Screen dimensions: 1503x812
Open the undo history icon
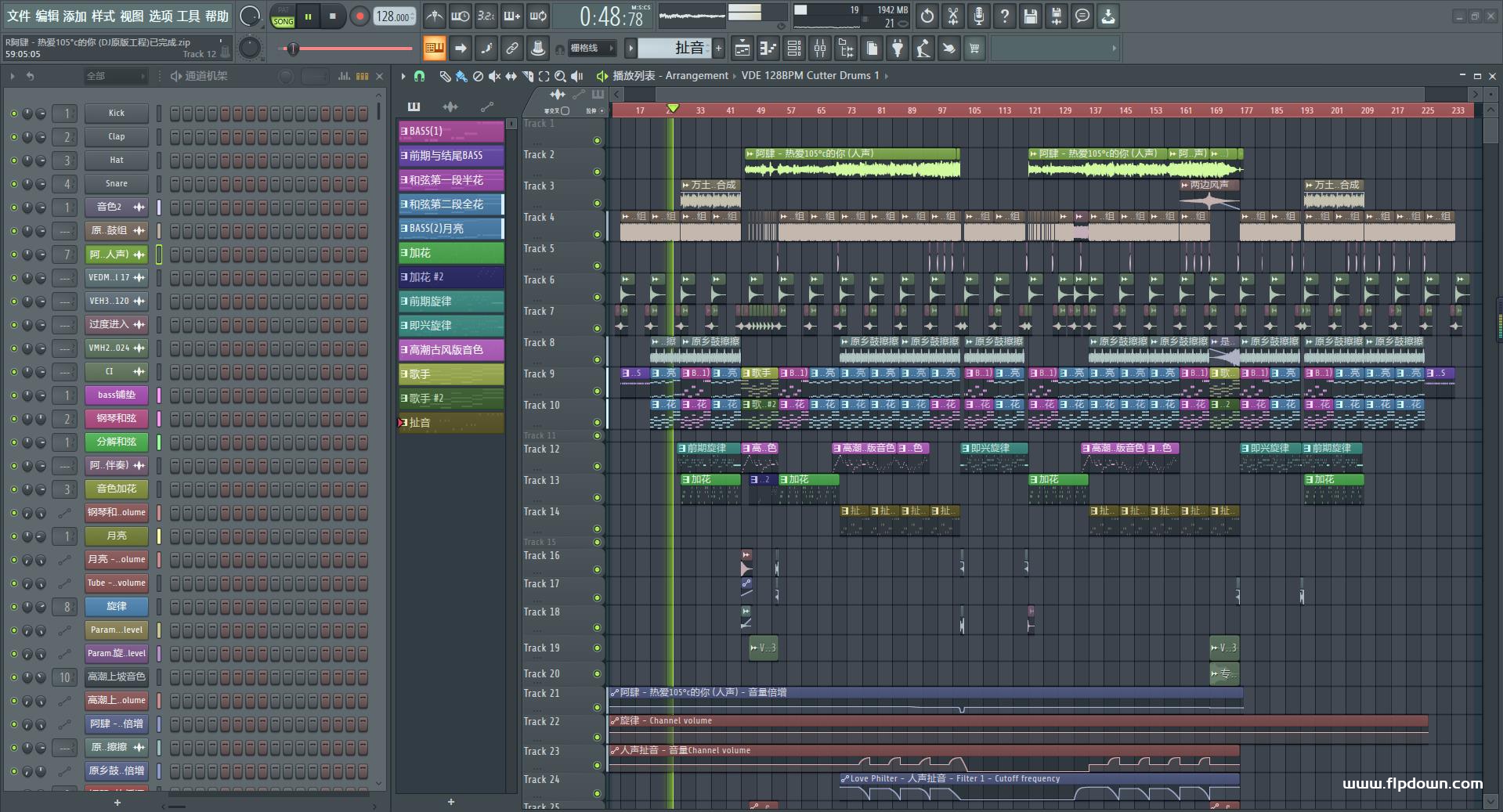tap(927, 16)
